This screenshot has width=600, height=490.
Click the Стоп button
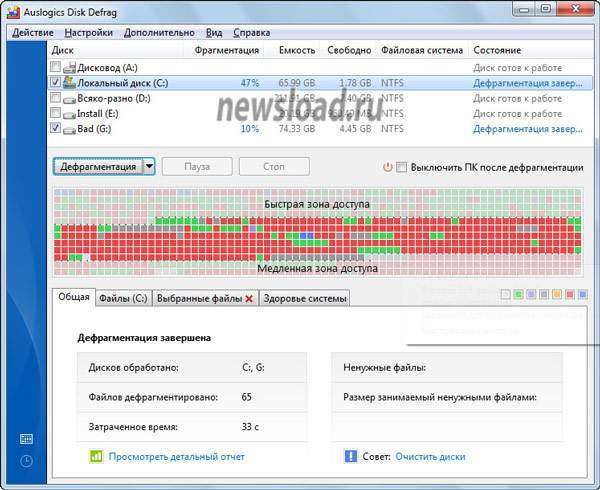(x=274, y=166)
